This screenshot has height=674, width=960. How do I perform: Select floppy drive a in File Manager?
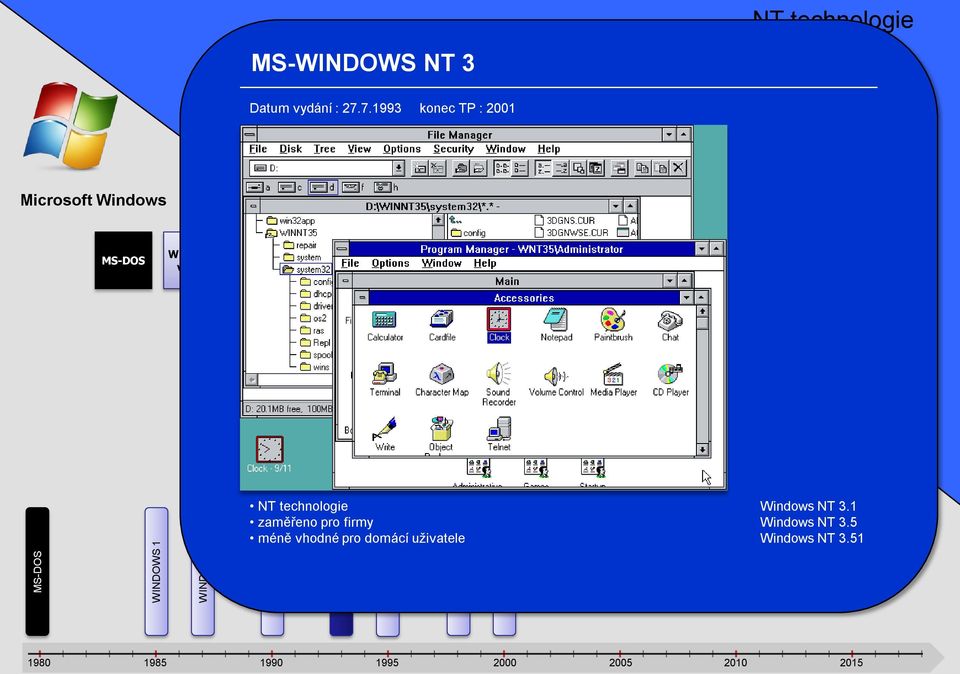tap(258, 187)
